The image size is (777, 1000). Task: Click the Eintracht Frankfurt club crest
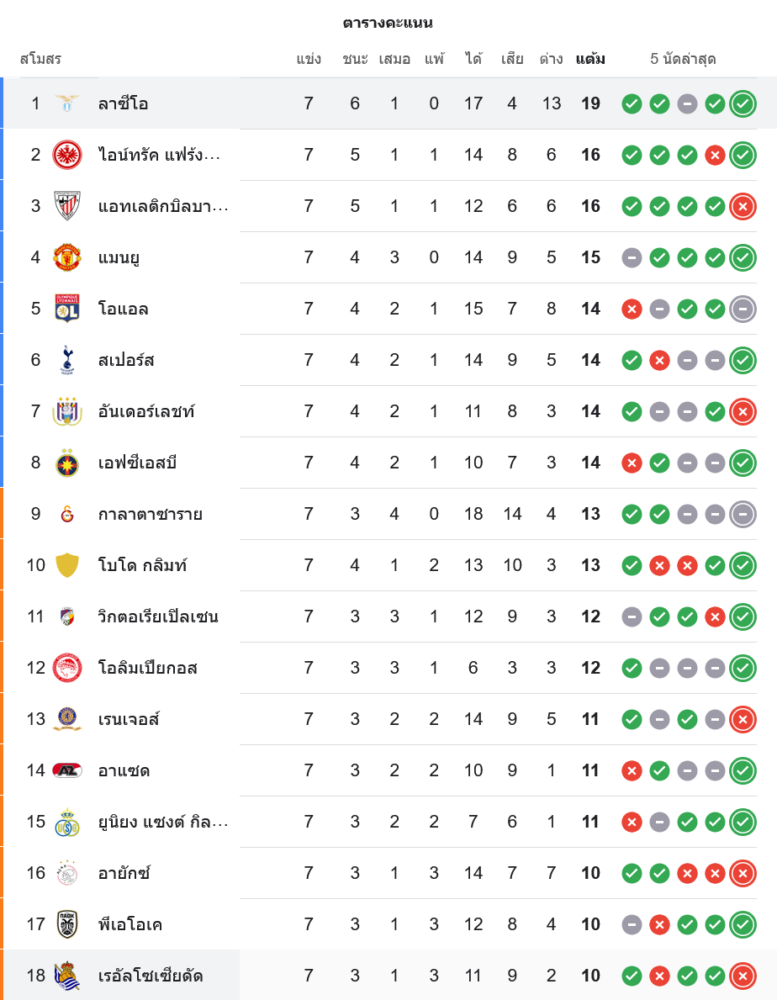(x=67, y=155)
